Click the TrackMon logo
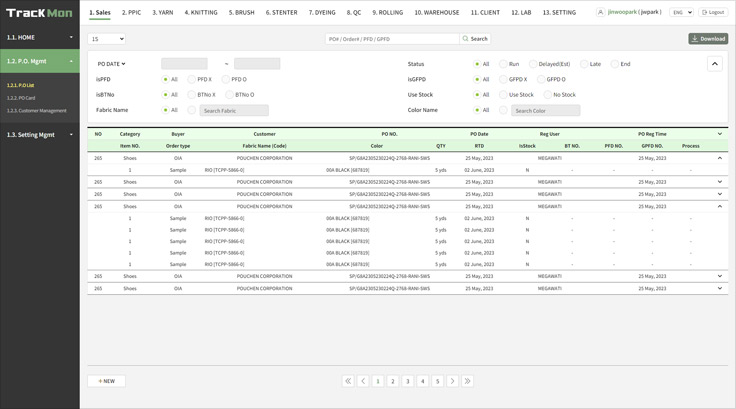Image resolution: width=736 pixels, height=409 pixels. click(39, 12)
